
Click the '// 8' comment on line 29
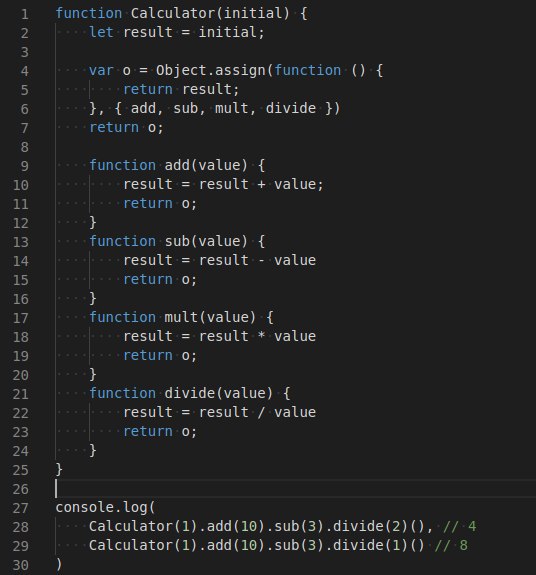click(x=451, y=546)
